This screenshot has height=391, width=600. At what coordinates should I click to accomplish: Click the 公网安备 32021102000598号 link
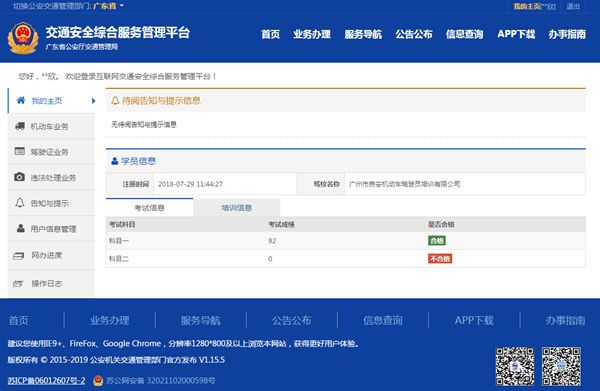click(160, 381)
